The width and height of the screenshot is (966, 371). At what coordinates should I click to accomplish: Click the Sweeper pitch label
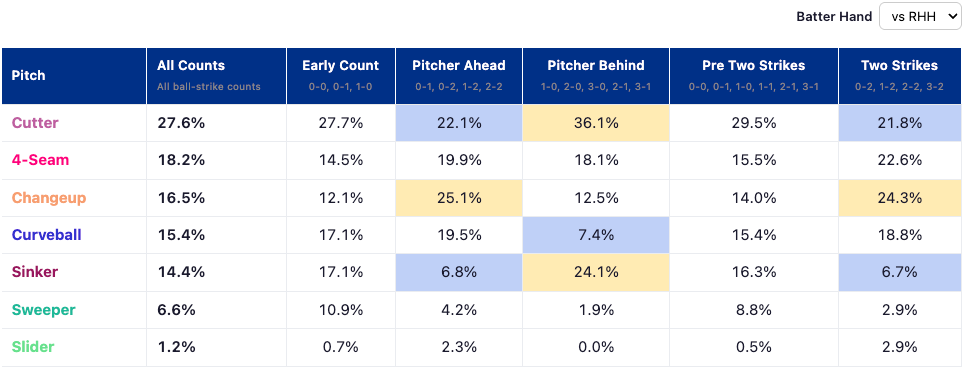click(x=43, y=309)
